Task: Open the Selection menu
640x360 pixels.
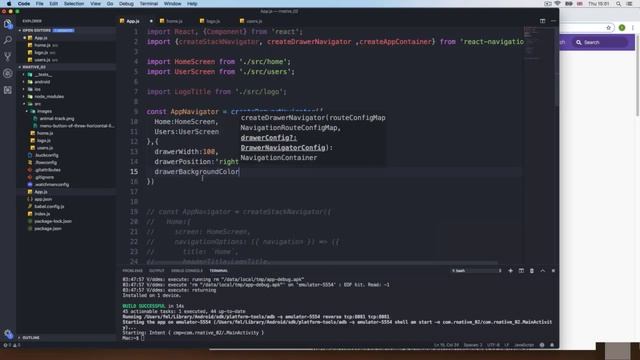Action: [x=74, y=4]
